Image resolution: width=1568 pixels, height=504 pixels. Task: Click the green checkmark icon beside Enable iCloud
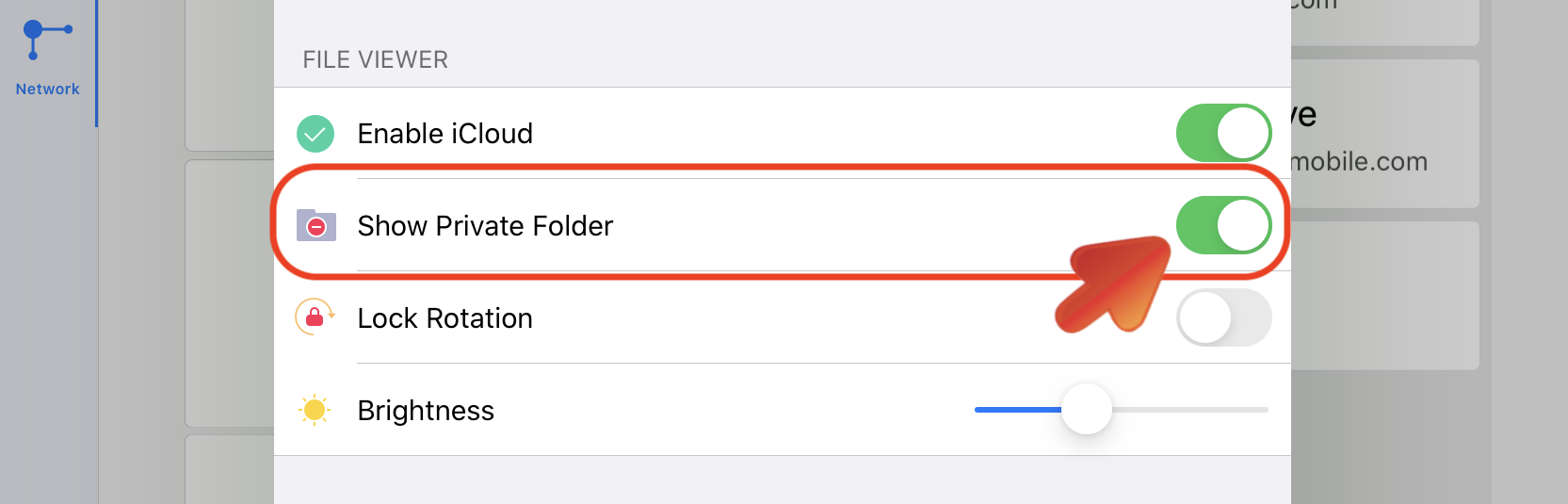[x=315, y=134]
